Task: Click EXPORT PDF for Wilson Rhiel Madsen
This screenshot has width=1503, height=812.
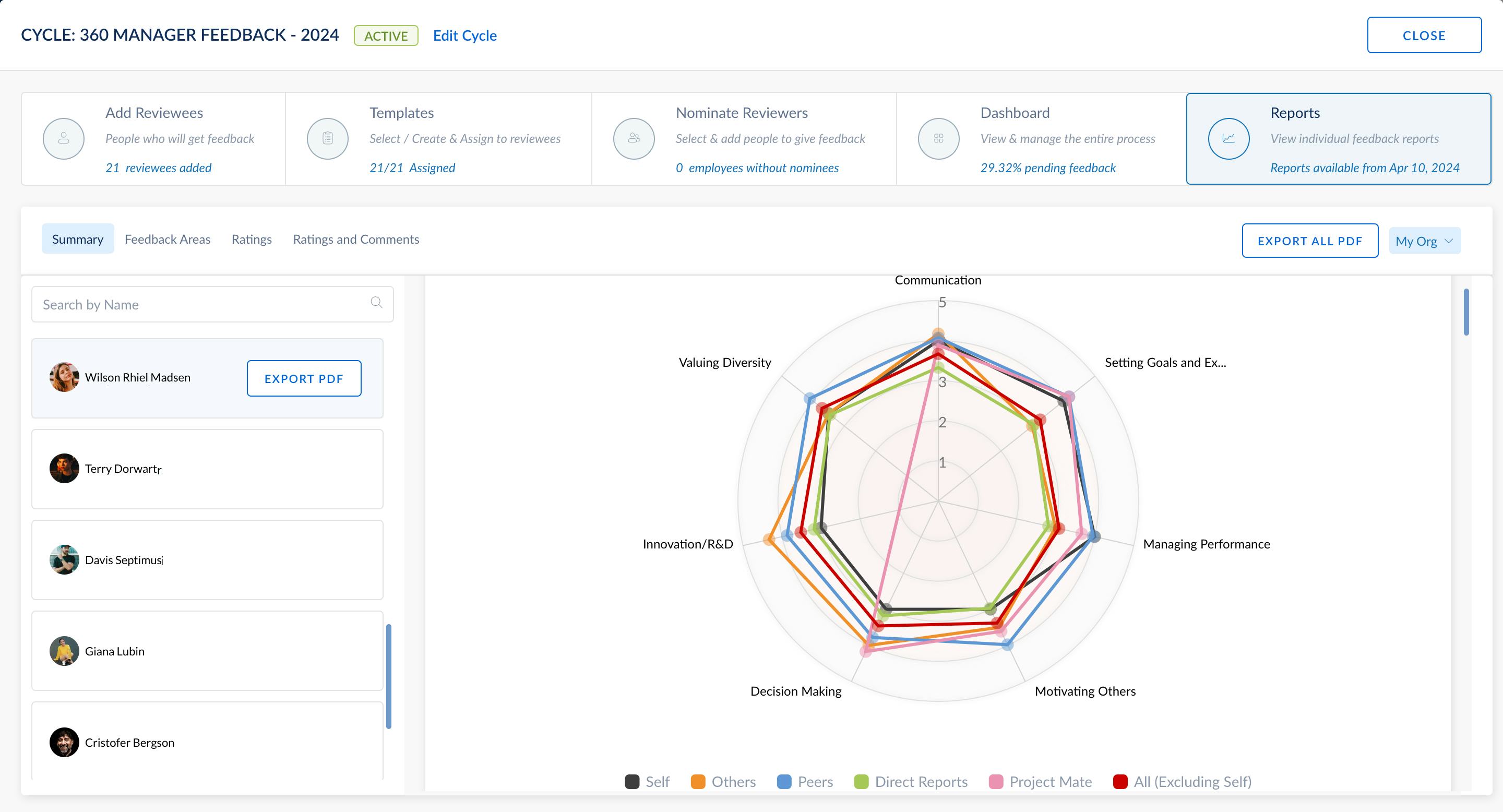Action: tap(303, 378)
